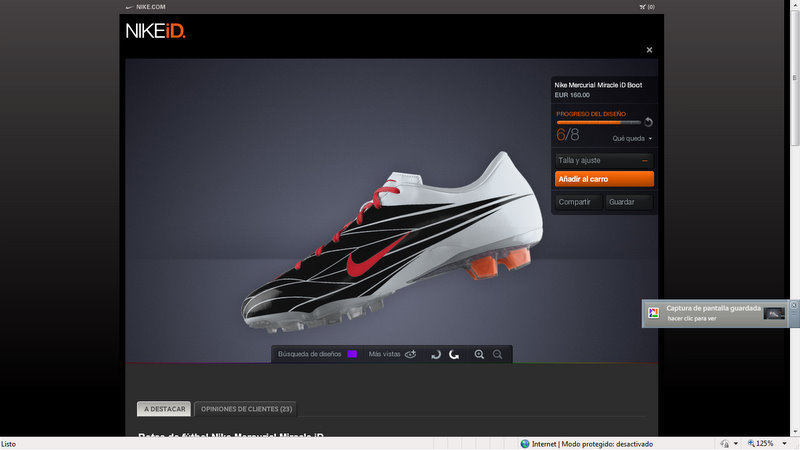Switch to 'A DESTACAR' tab
Viewport: 800px width, 450px height.
164,409
